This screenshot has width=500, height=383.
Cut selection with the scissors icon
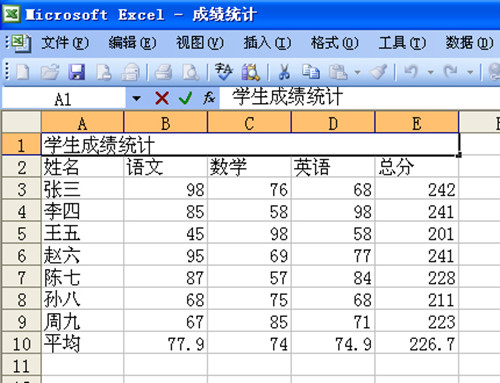[284, 72]
